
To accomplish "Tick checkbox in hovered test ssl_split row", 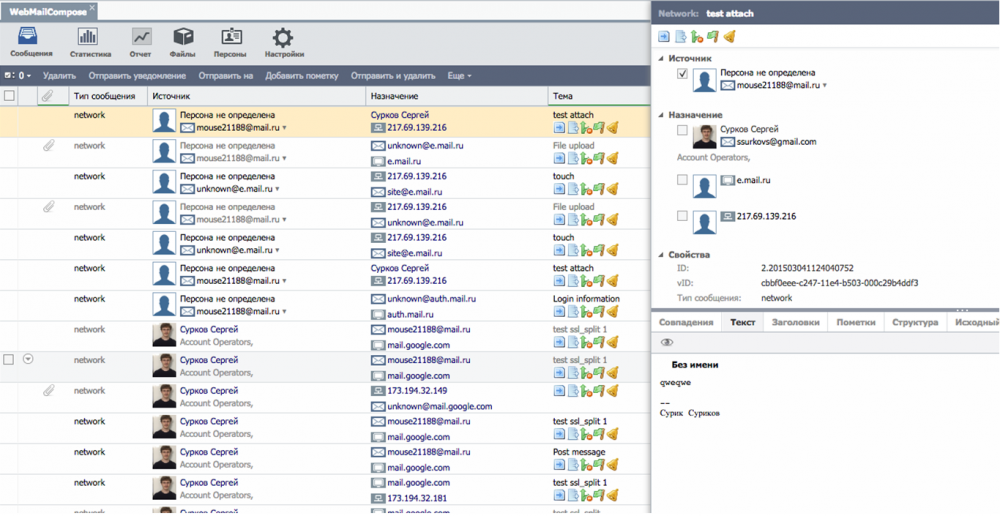I will click(9, 360).
